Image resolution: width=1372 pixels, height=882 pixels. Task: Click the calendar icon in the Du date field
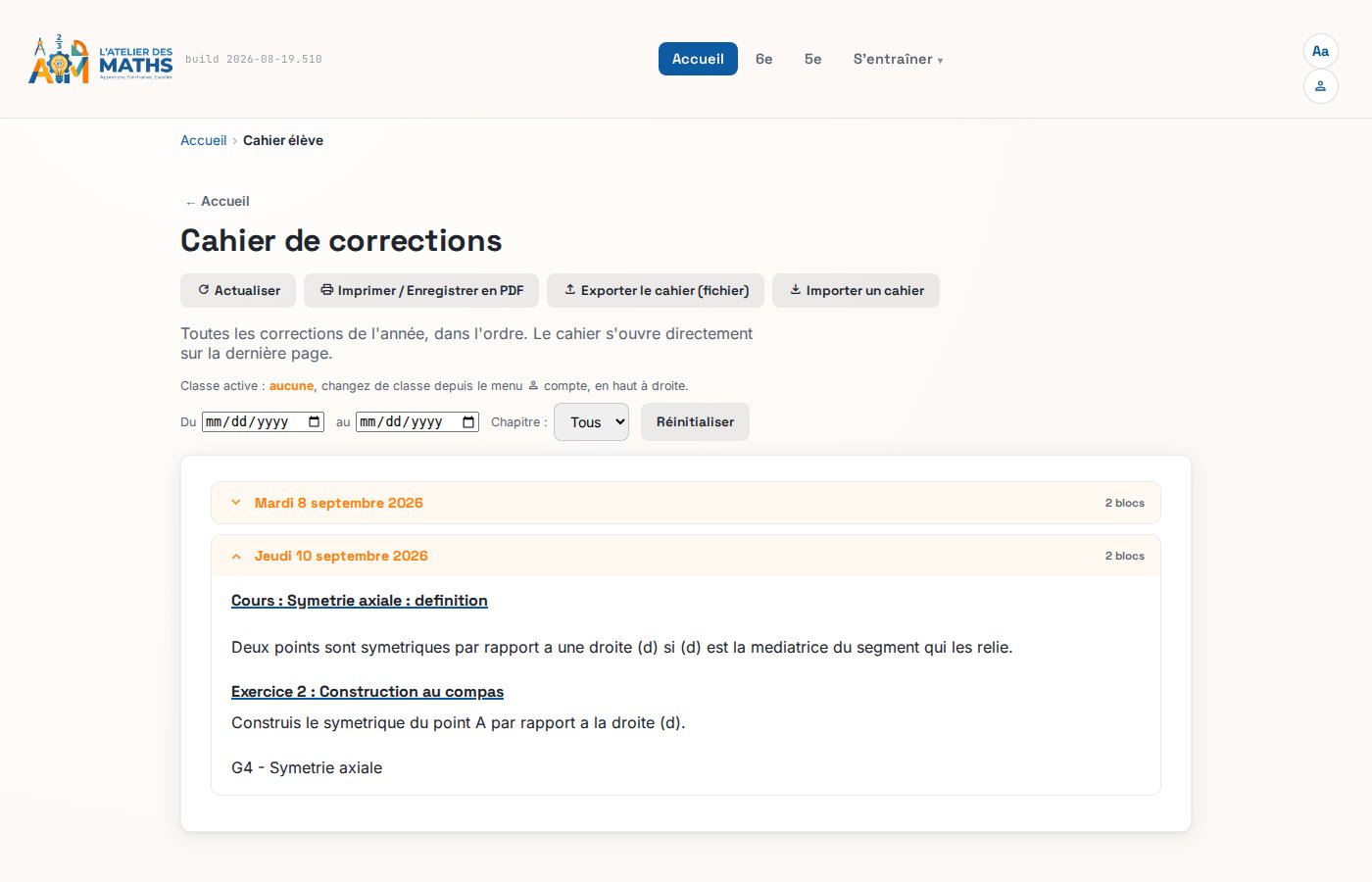315,422
